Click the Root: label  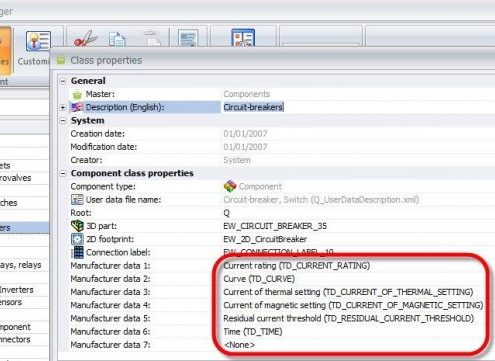click(81, 213)
